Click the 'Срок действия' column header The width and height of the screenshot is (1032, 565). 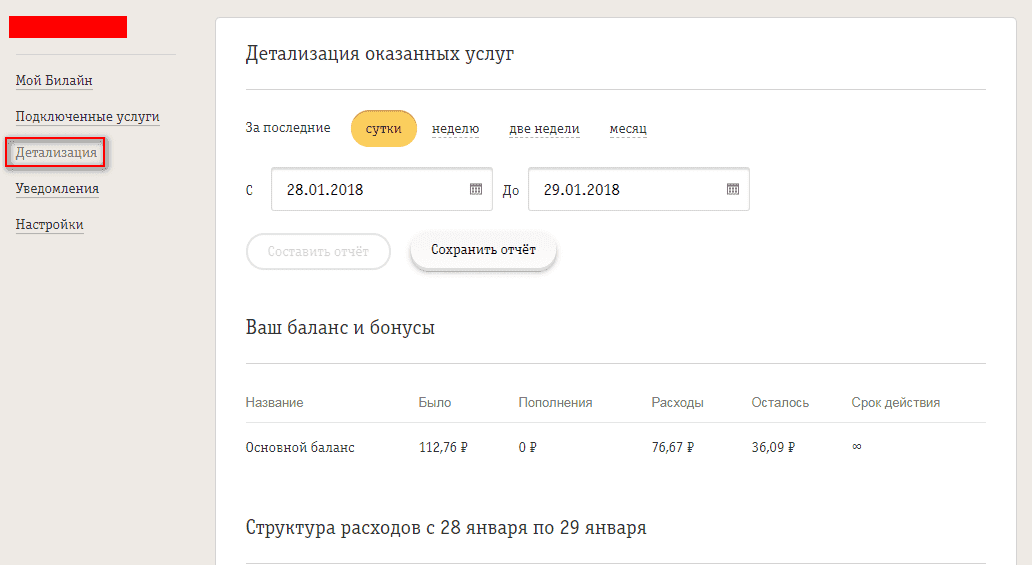click(x=895, y=403)
